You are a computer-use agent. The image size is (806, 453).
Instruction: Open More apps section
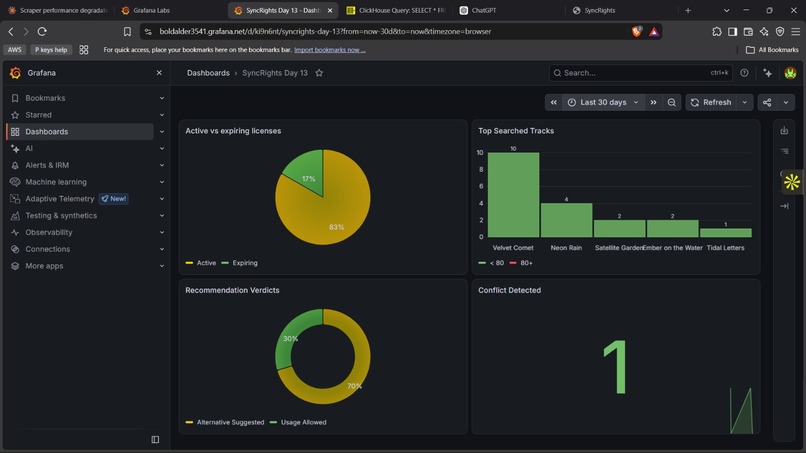coord(44,266)
